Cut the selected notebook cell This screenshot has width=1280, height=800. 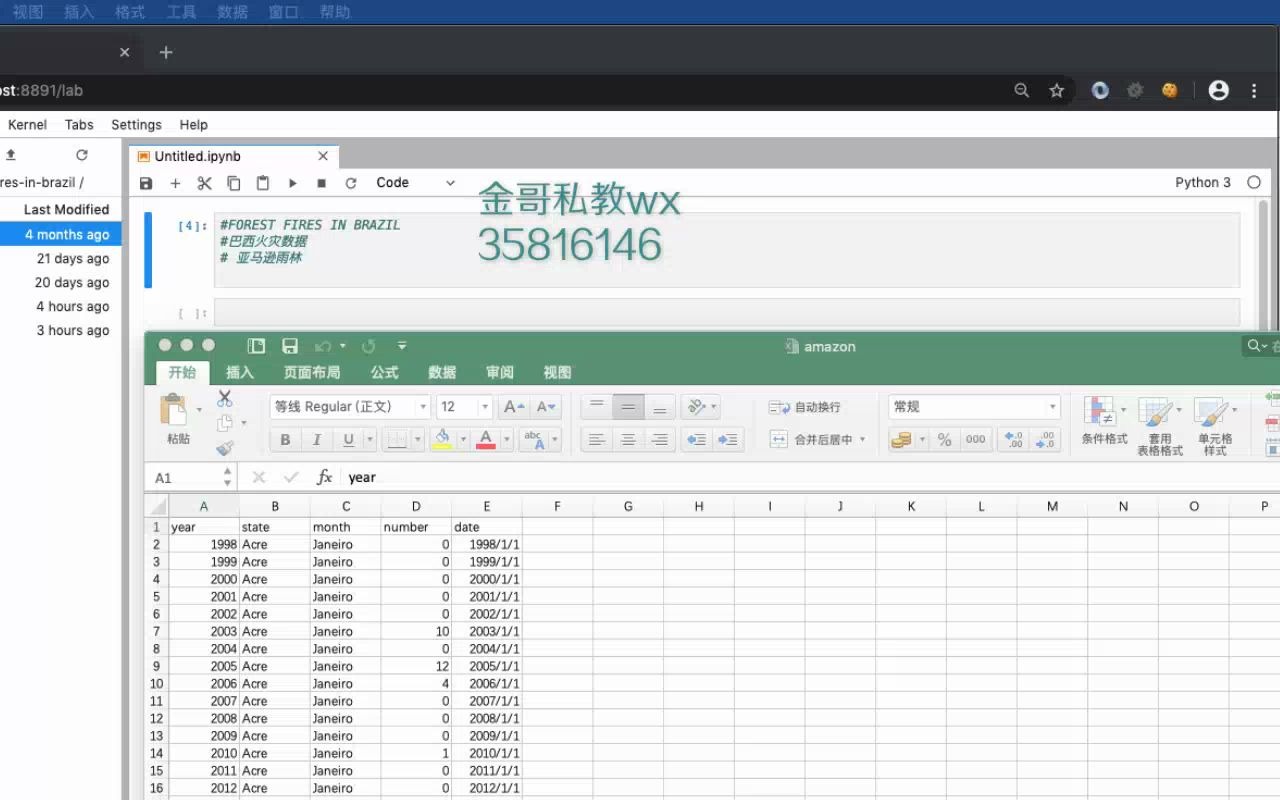click(203, 182)
